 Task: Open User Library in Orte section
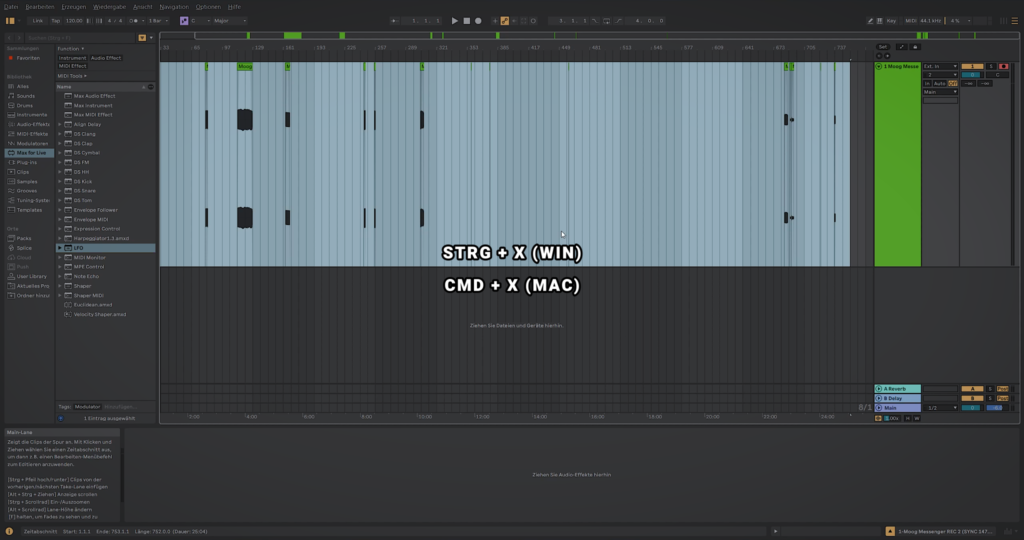click(31, 275)
